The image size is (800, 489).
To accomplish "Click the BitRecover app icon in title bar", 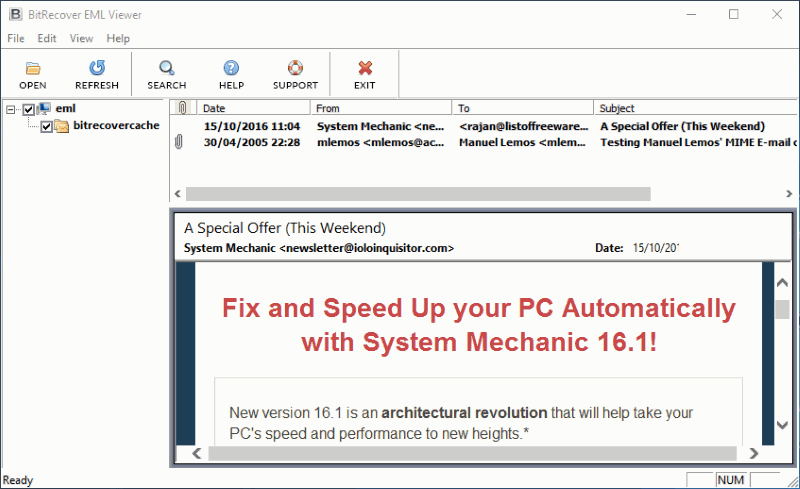I will pyautogui.click(x=15, y=14).
